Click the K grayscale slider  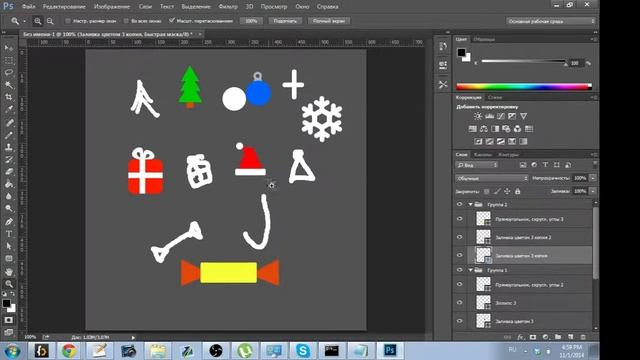tap(524, 61)
